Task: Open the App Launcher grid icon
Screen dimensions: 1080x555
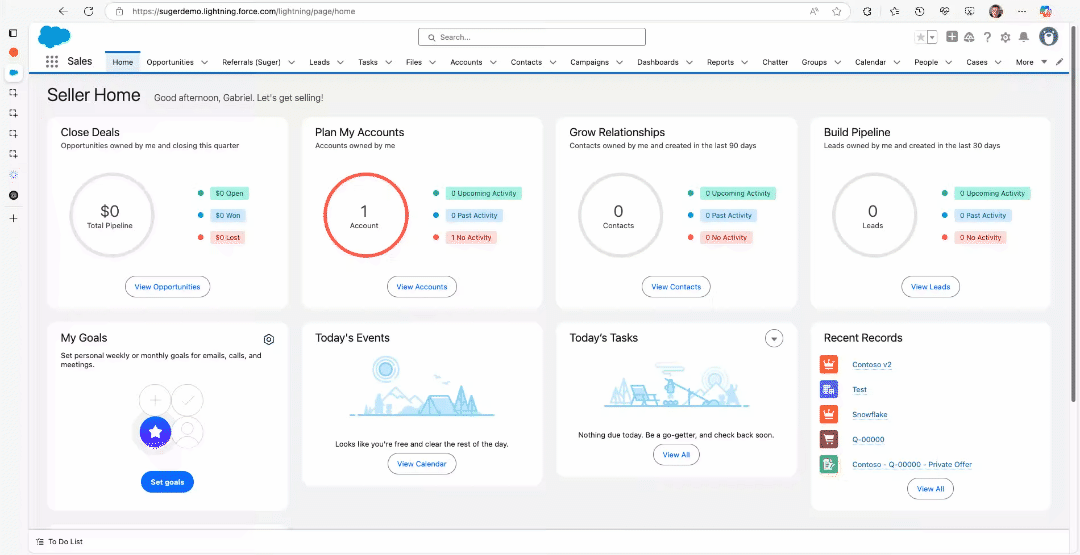Action: point(52,62)
